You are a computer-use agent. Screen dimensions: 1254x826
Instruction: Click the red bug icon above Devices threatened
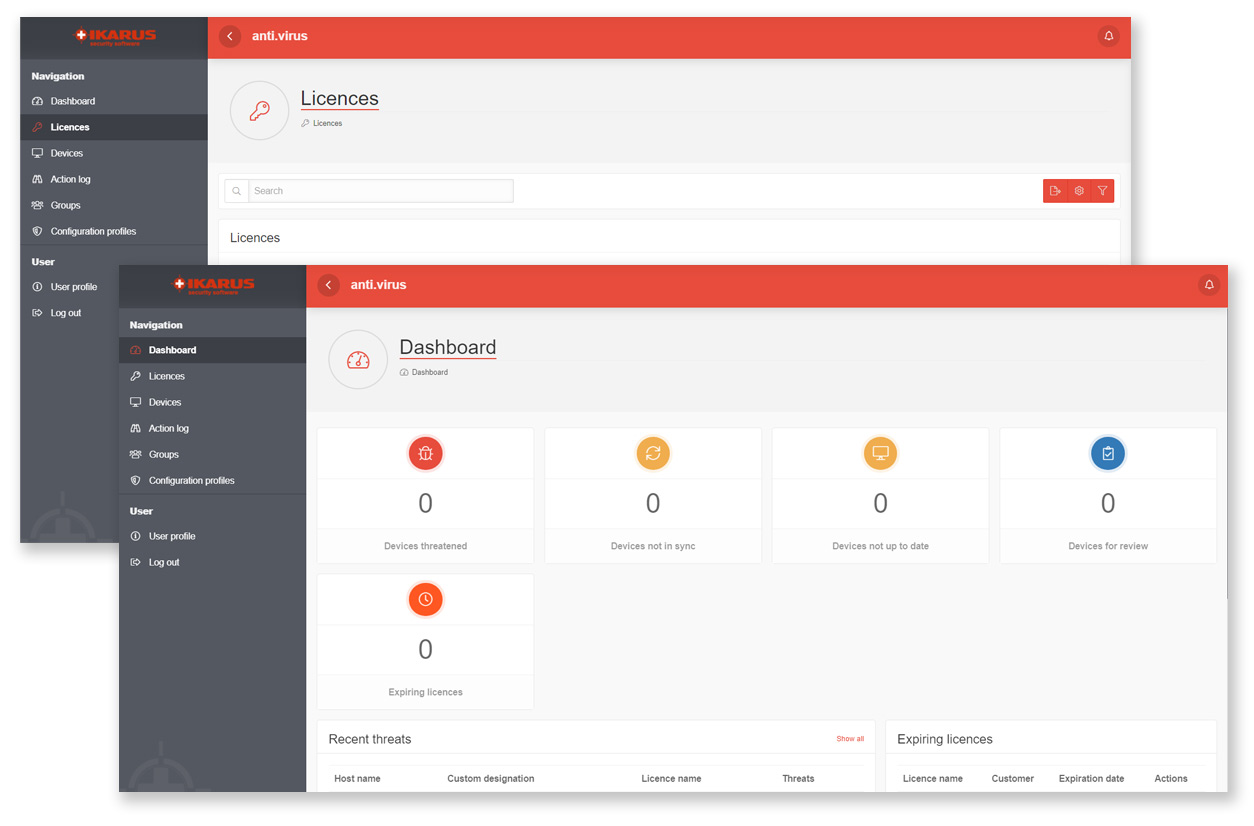(x=425, y=454)
